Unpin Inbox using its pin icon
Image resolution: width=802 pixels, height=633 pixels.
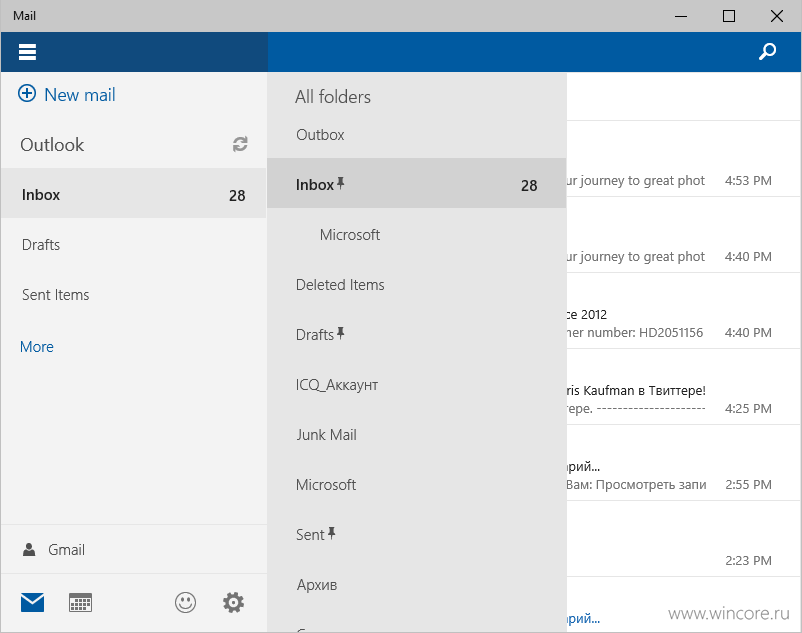coord(341,183)
